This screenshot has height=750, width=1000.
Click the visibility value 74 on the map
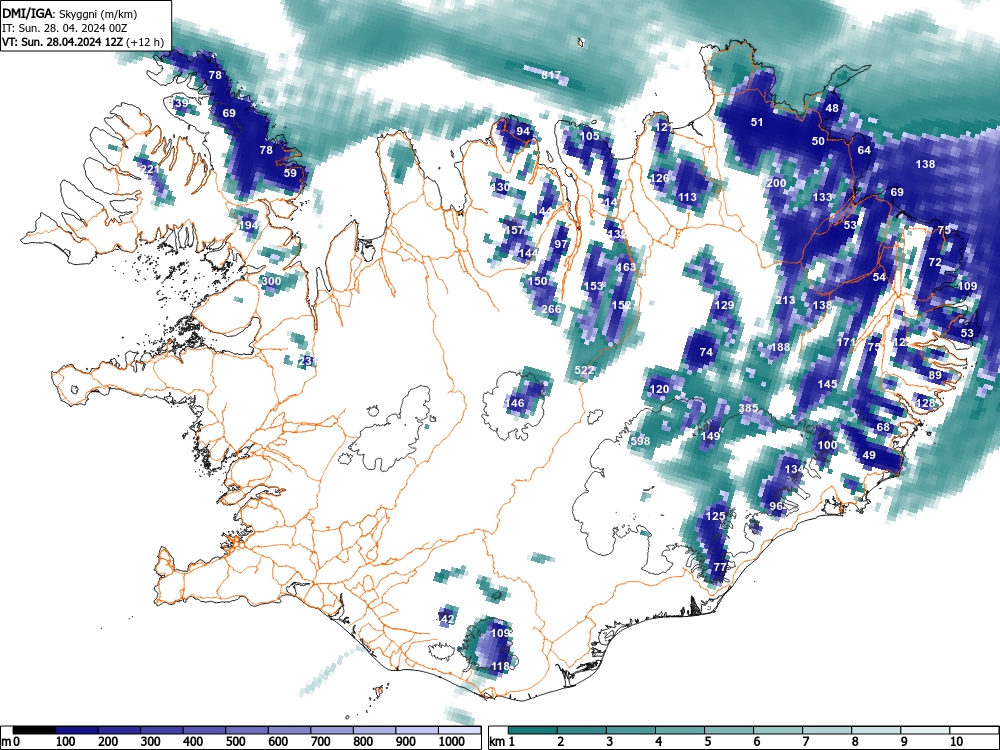(705, 351)
